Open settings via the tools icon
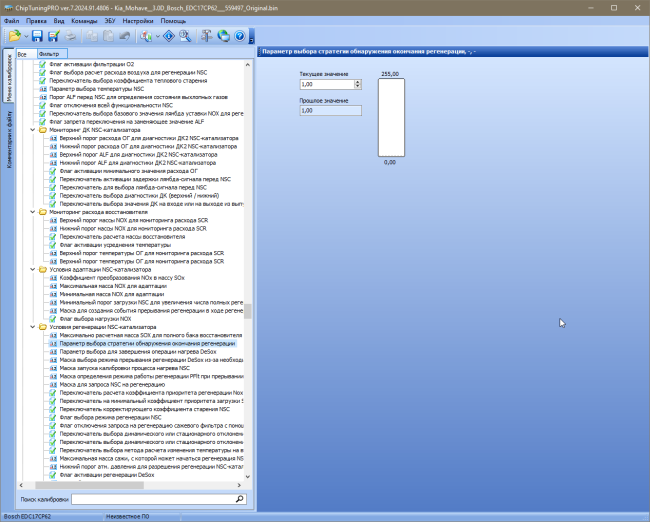The image size is (650, 522). [x=206, y=36]
